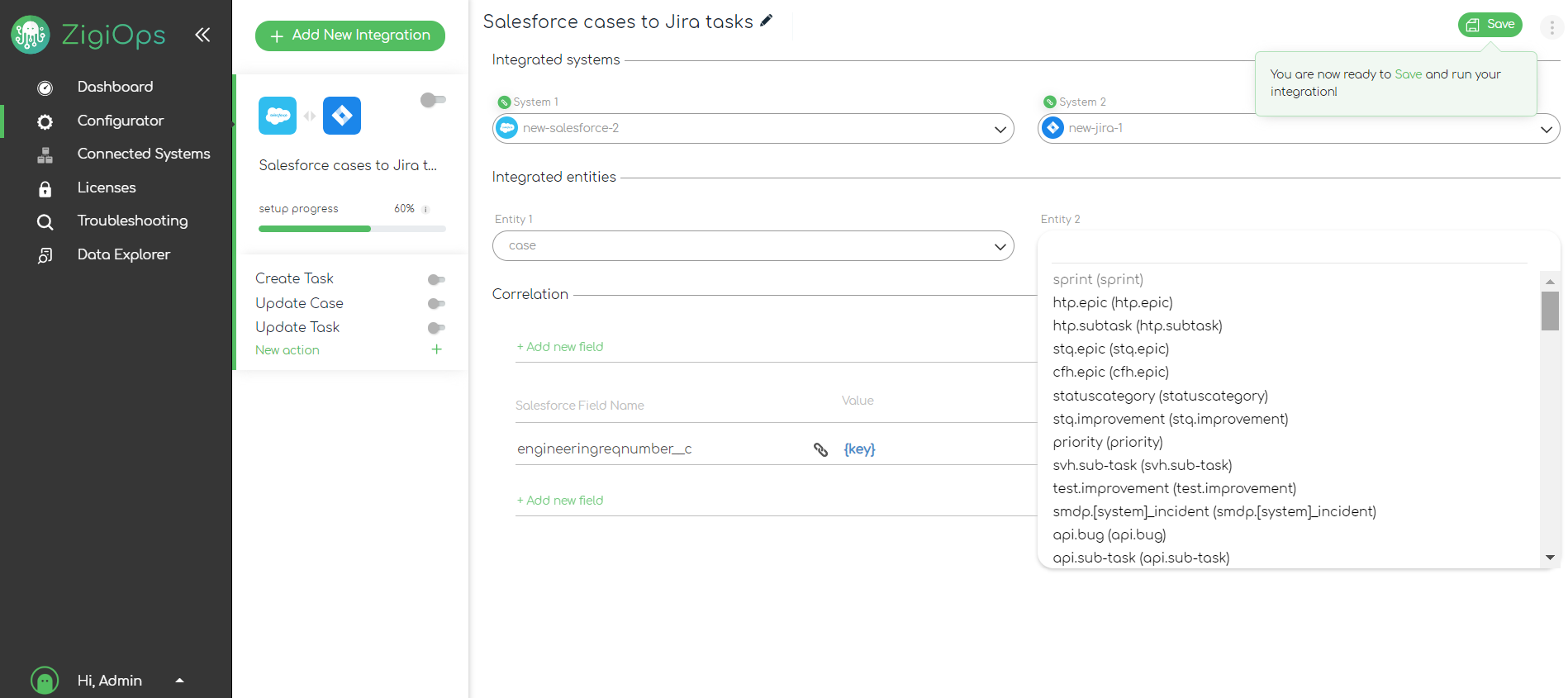Toggle the Update Case action switch
Screen dimensions: 1568x698
436,304
